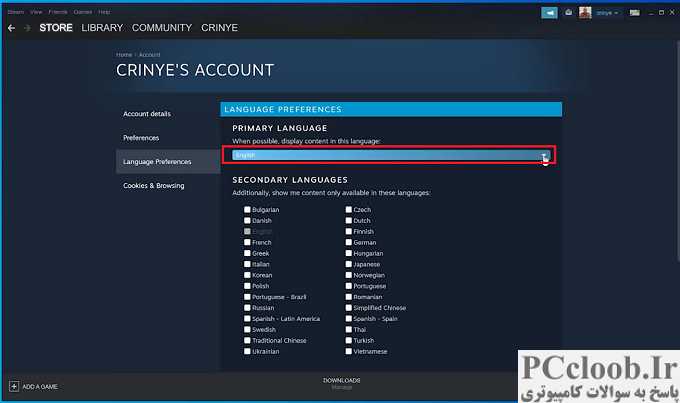
Task: Open the inbox envelope icon
Action: 568,13
